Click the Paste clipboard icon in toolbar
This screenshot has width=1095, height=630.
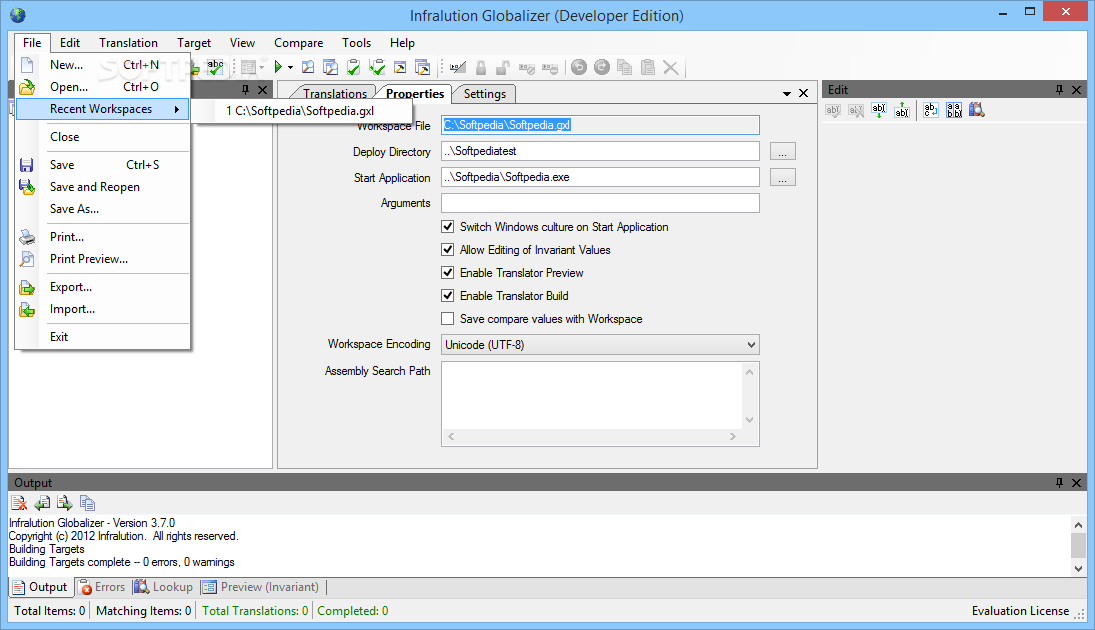(x=648, y=67)
